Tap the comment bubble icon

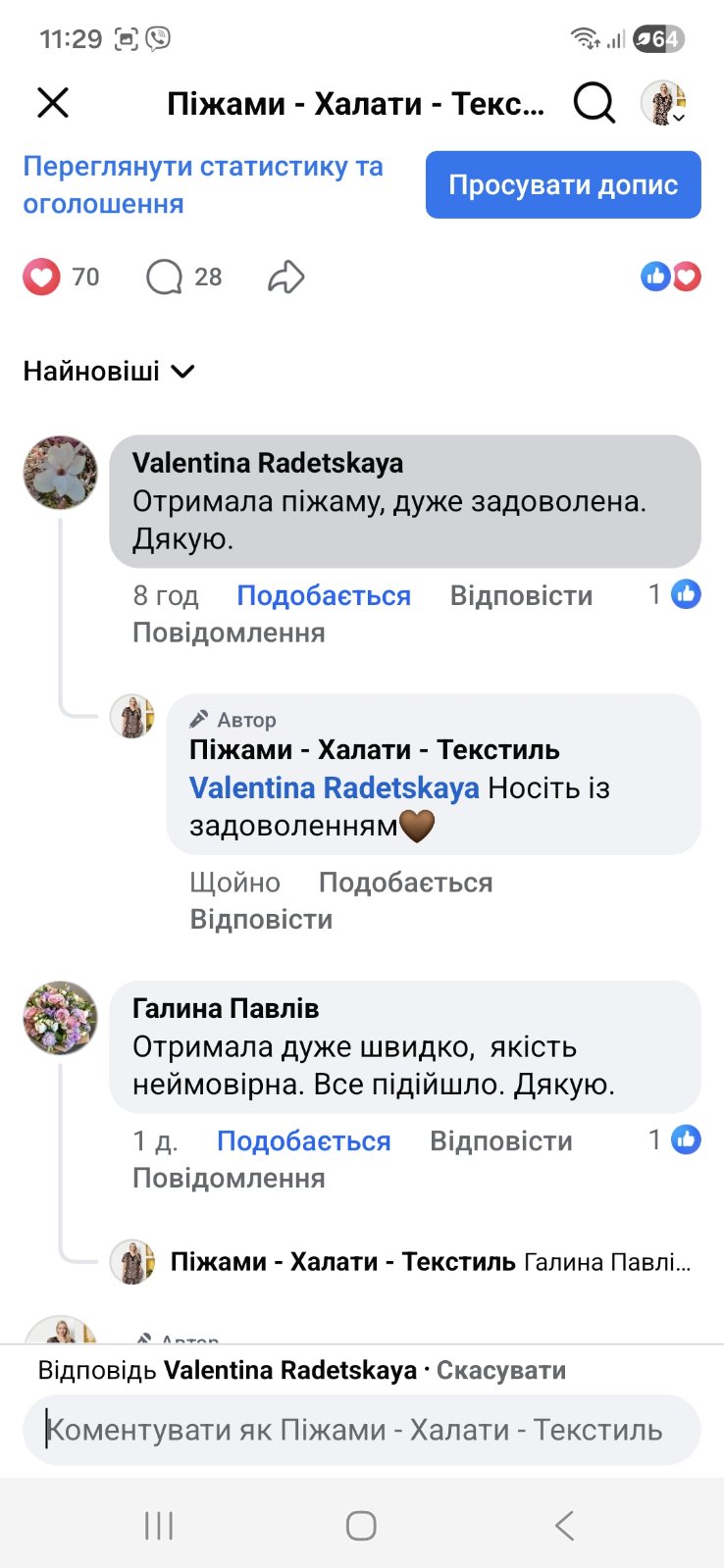(165, 278)
